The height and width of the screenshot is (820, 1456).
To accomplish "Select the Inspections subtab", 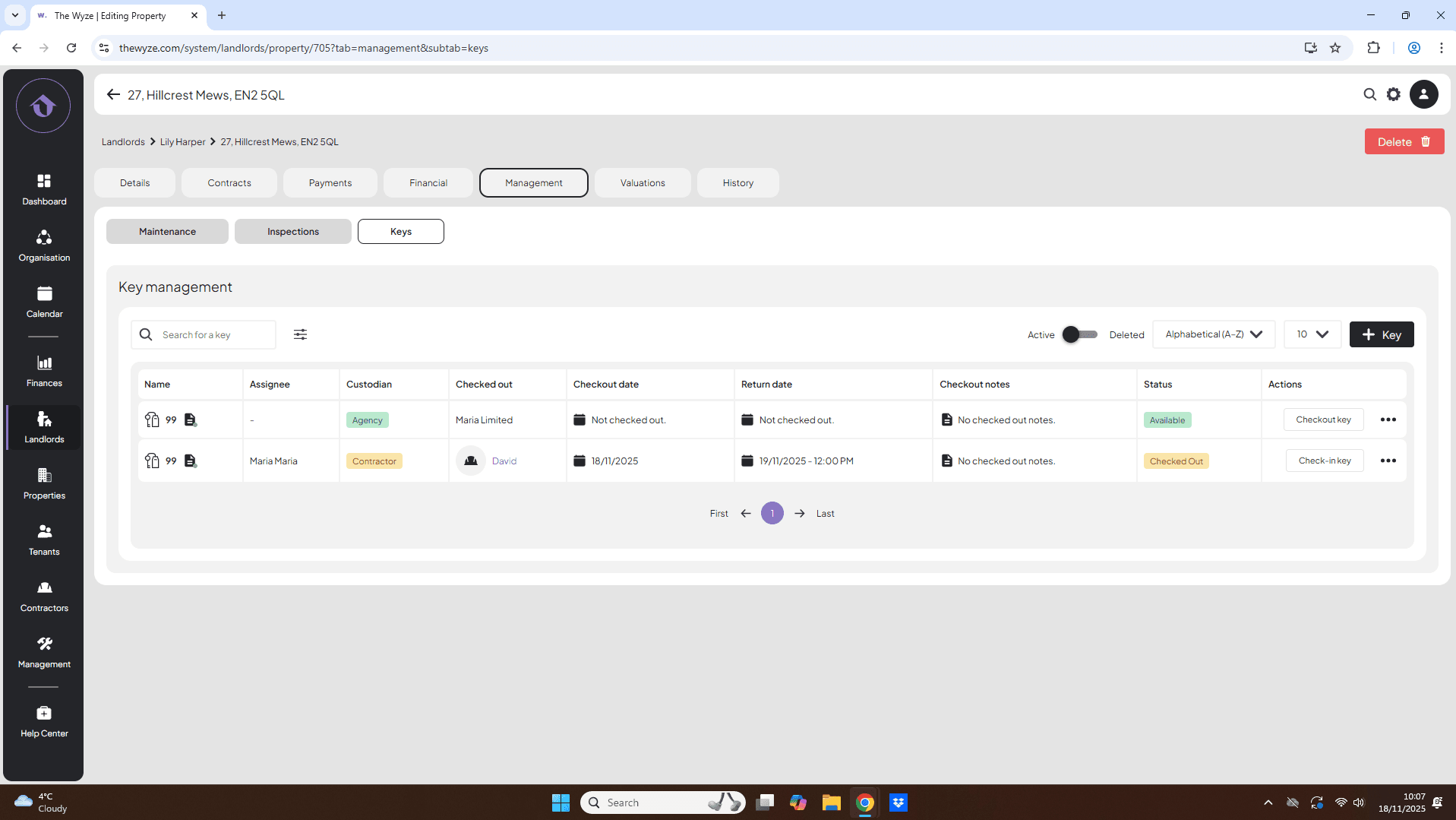I will (x=292, y=232).
